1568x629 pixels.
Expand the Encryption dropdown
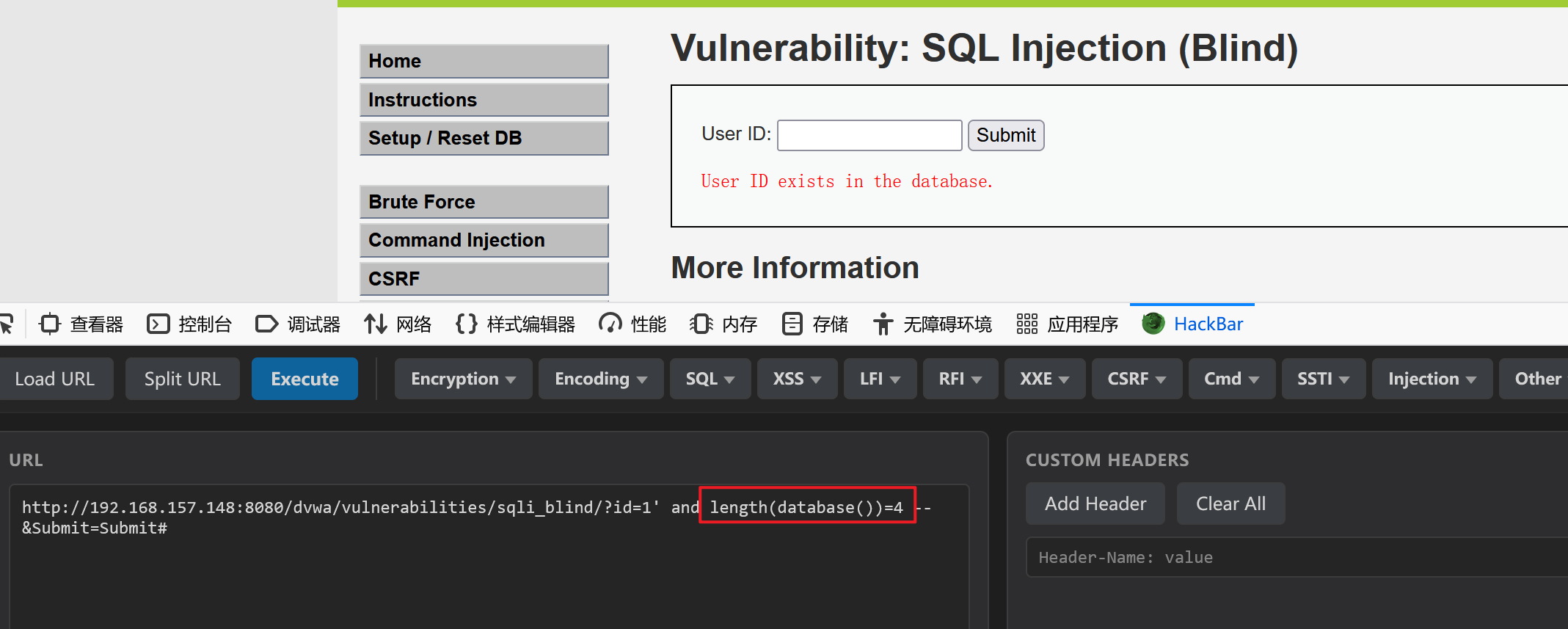[463, 379]
